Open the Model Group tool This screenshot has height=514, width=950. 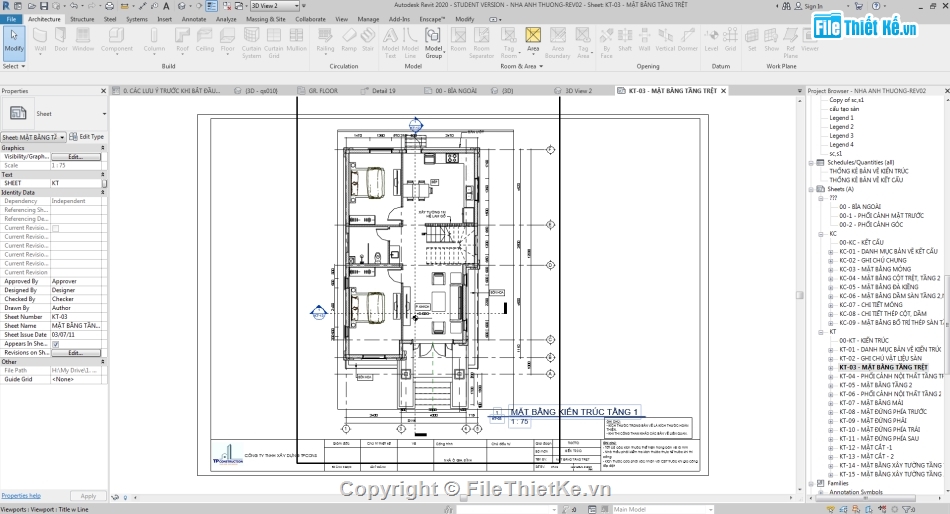click(433, 43)
